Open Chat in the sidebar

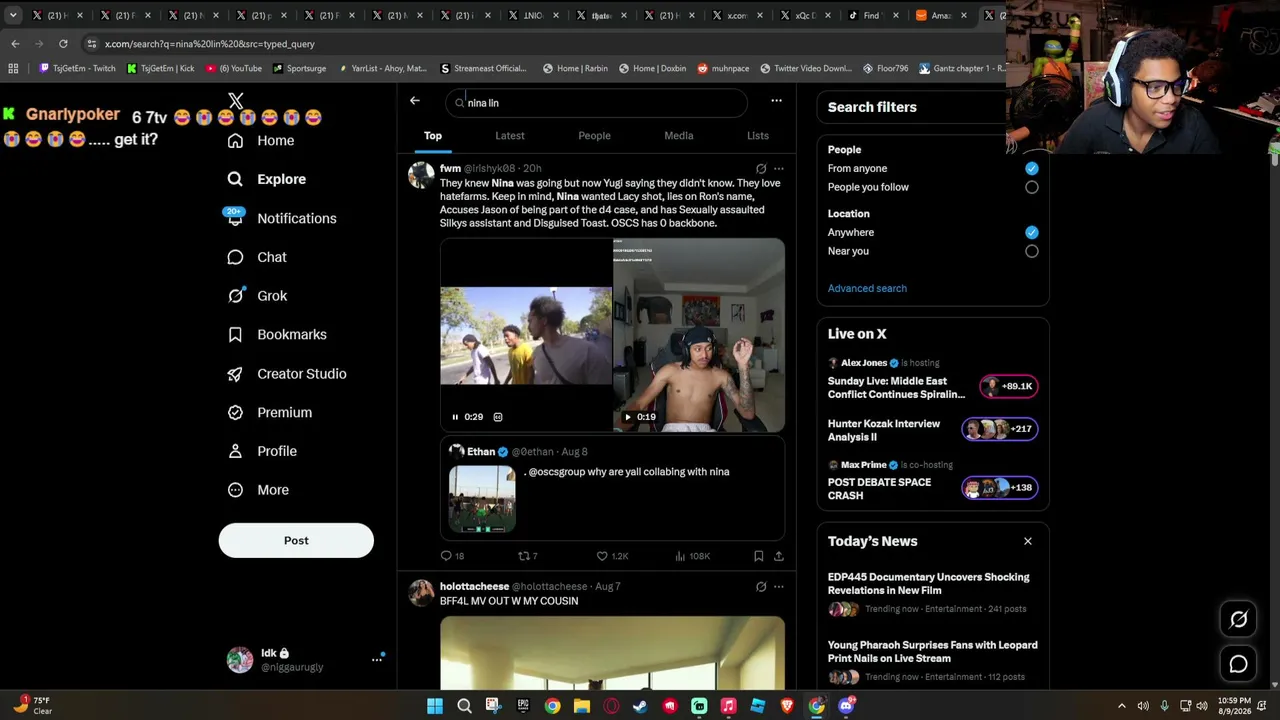(x=257, y=257)
